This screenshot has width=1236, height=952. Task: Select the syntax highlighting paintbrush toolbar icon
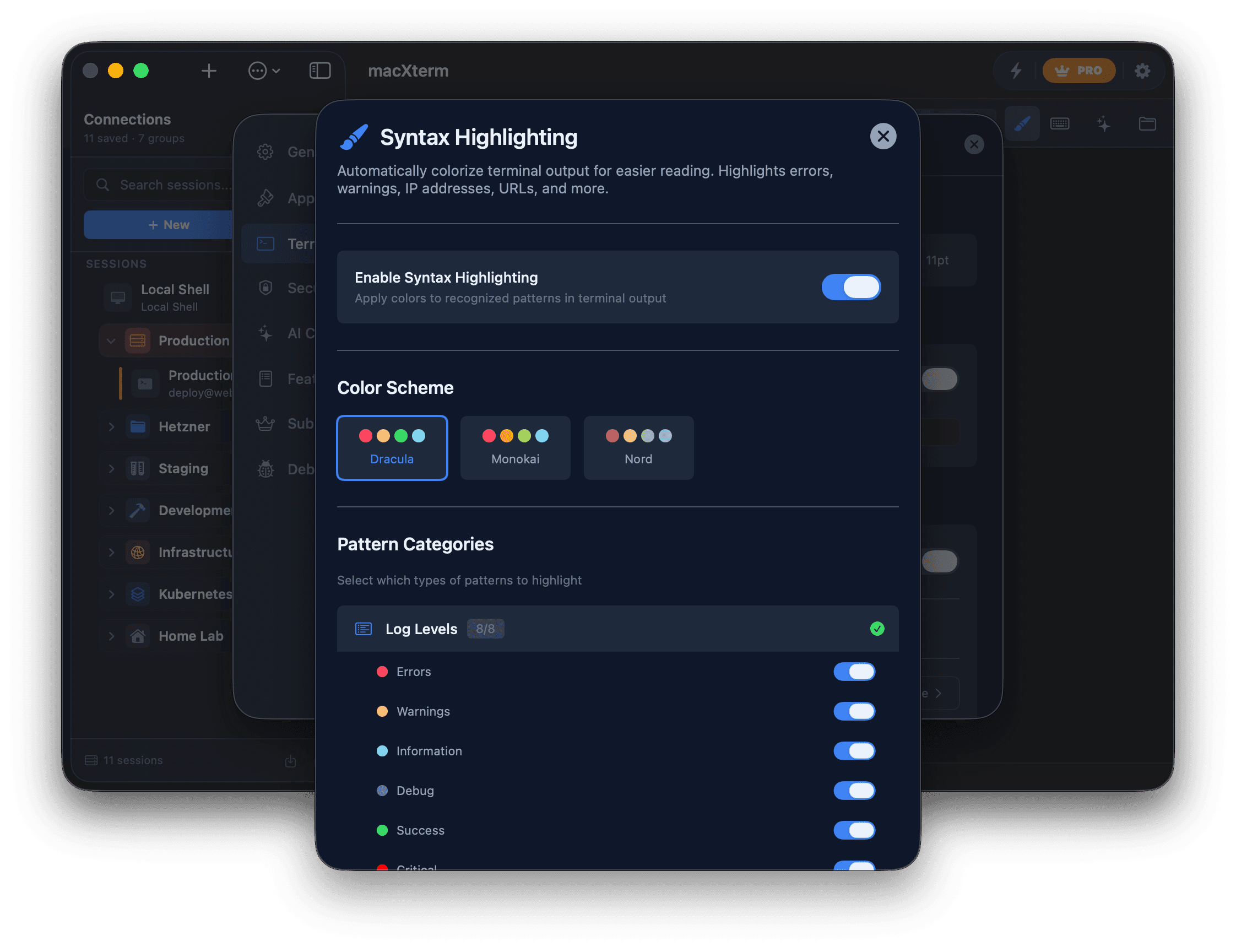tap(1022, 123)
